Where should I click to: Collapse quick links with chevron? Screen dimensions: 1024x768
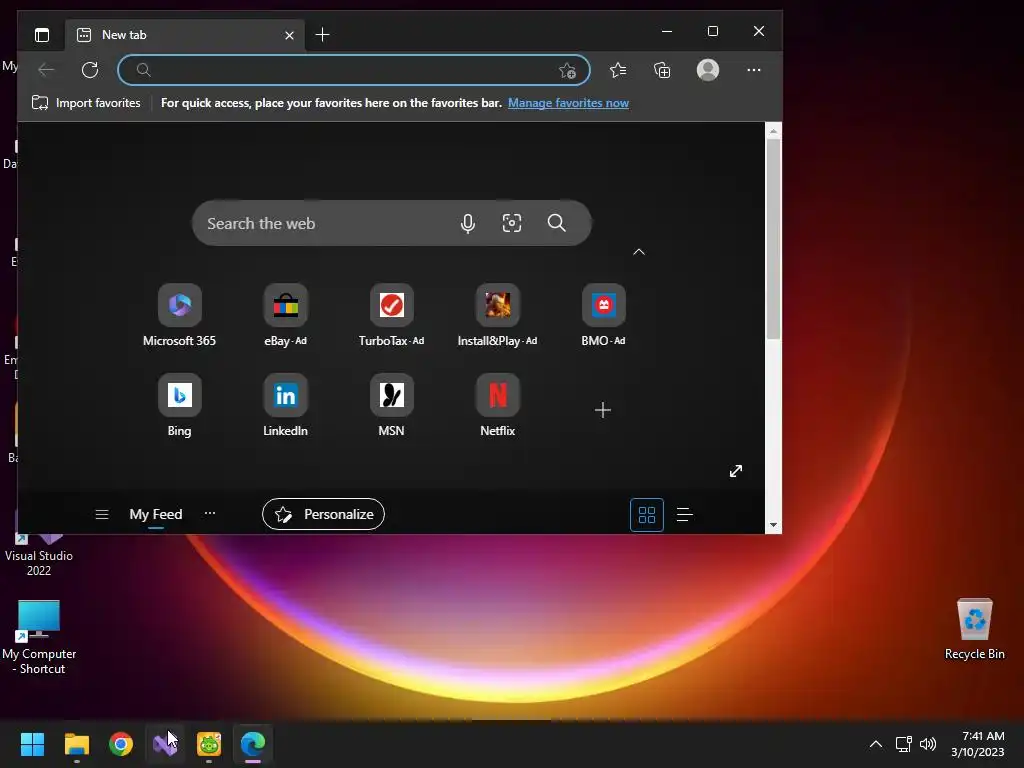pyautogui.click(x=639, y=252)
